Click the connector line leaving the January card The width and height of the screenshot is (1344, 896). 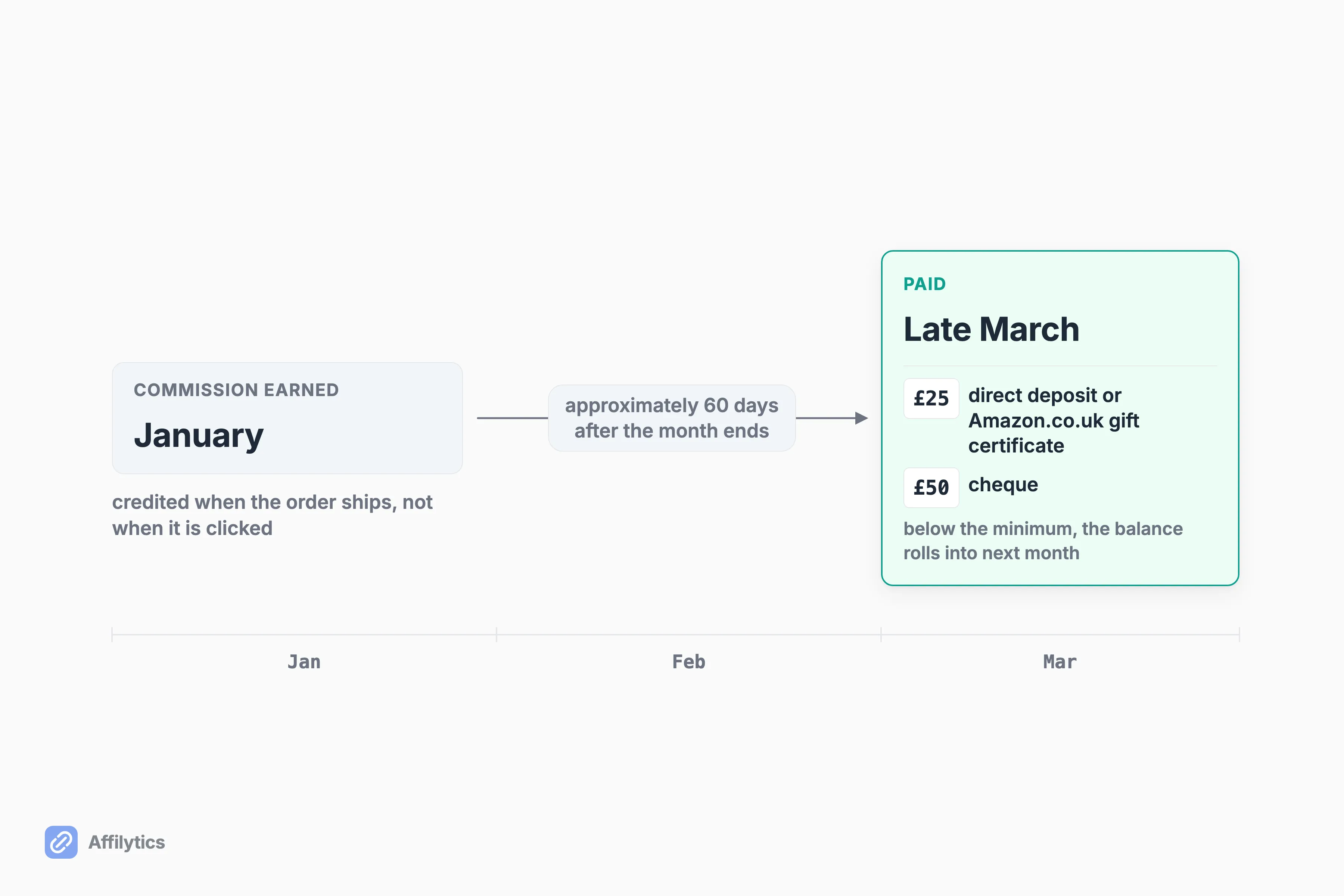pos(513,418)
